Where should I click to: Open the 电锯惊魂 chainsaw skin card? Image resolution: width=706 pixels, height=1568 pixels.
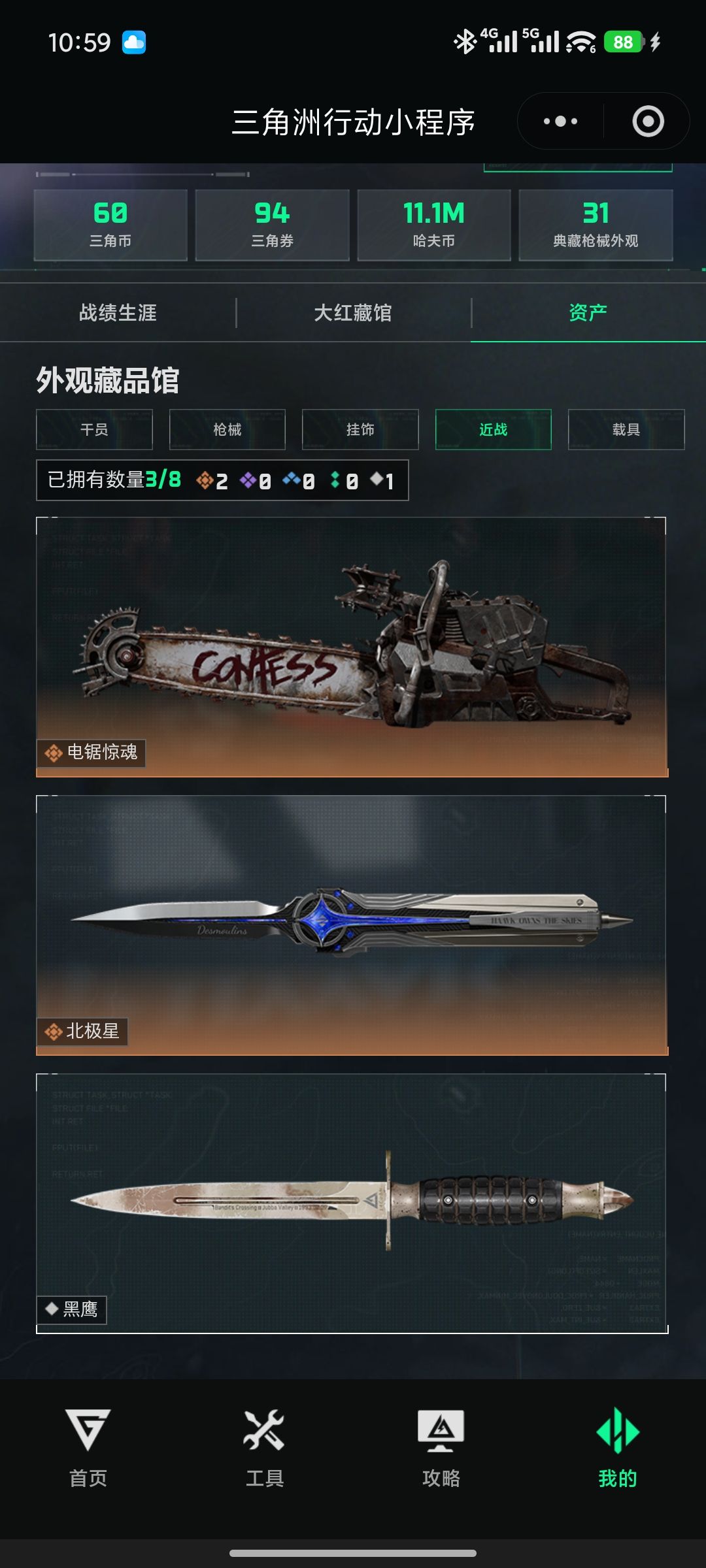(x=352, y=647)
